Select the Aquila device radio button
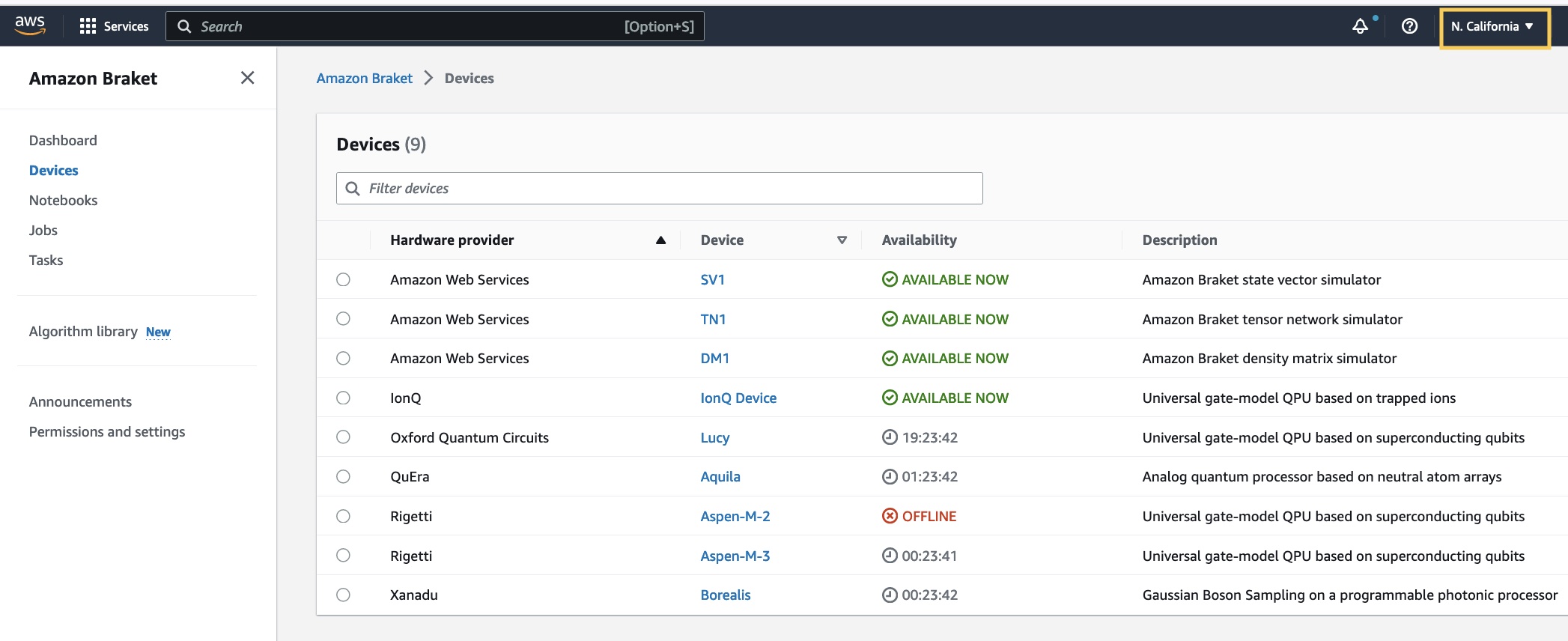Viewport: 1568px width, 641px height. [343, 476]
